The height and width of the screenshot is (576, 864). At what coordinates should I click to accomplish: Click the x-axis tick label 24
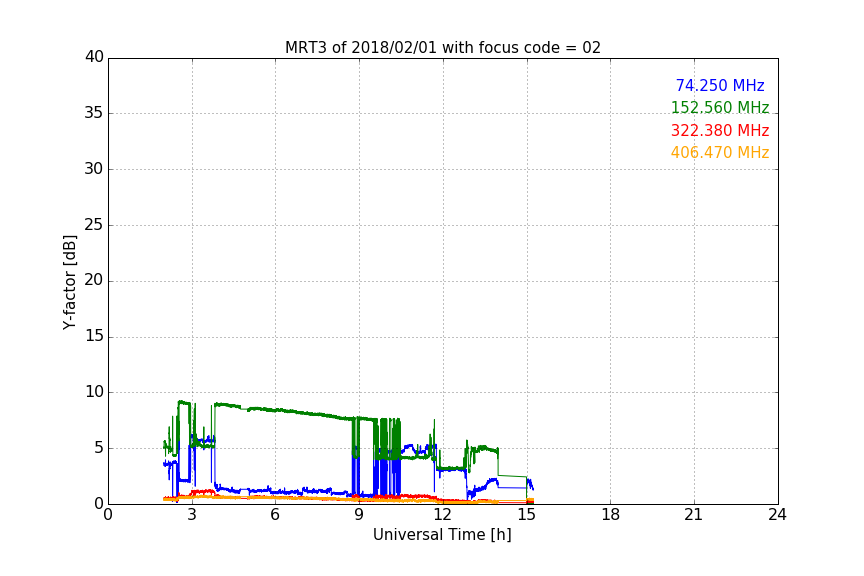(777, 515)
